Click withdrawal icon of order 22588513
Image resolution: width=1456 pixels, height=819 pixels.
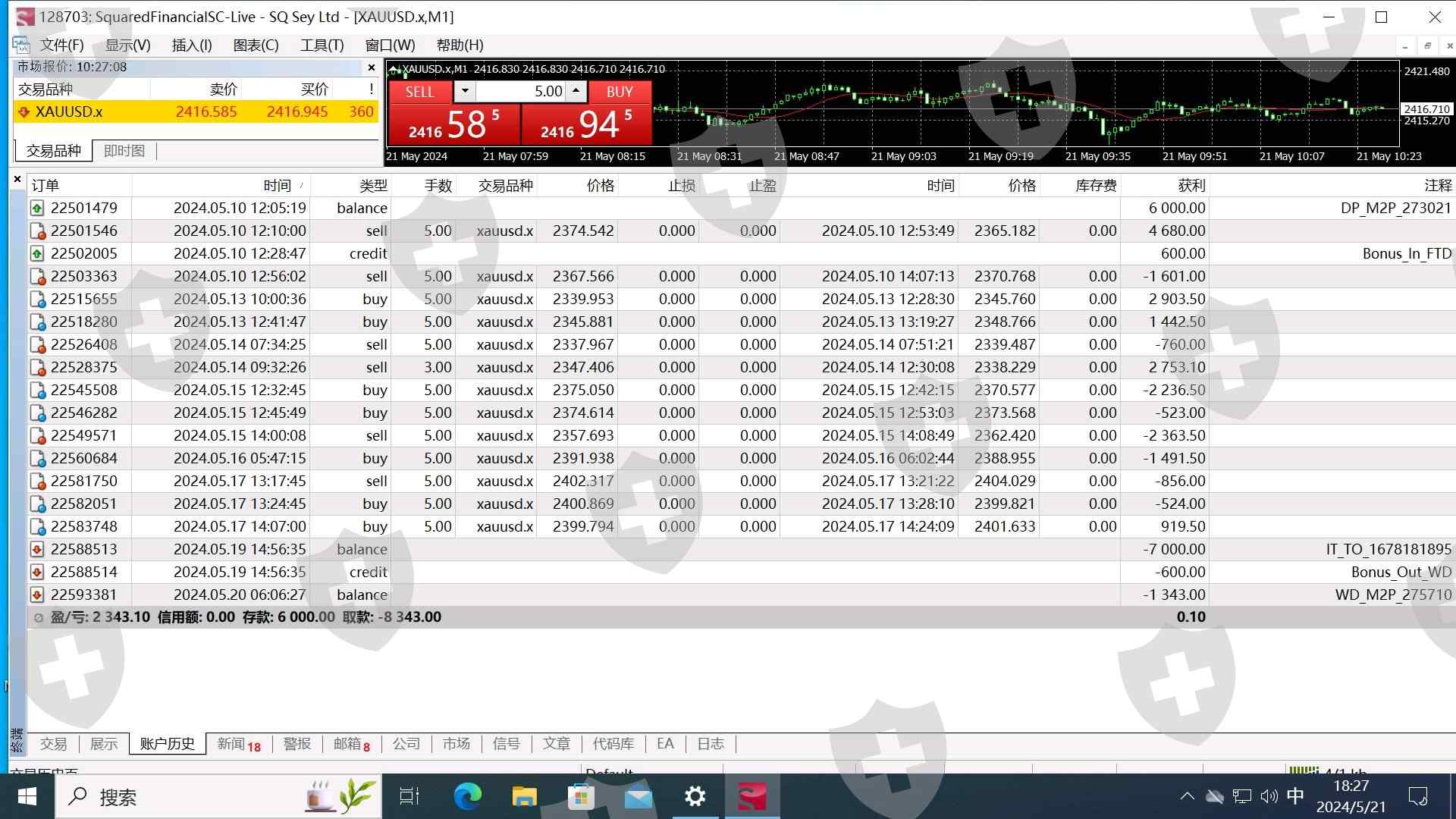pos(37,549)
